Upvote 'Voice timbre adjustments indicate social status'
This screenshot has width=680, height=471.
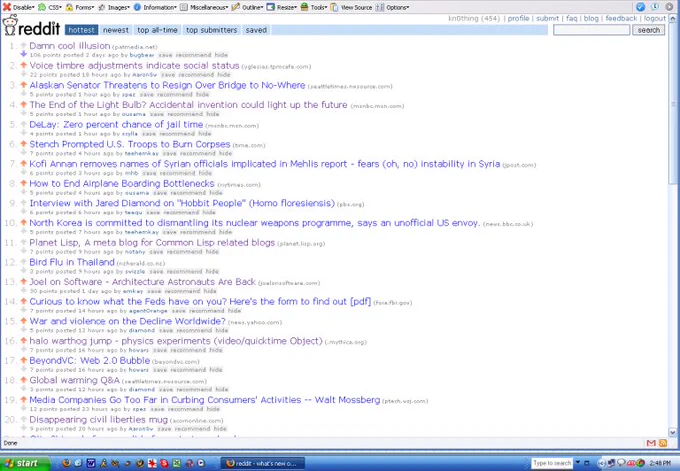click(23, 65)
